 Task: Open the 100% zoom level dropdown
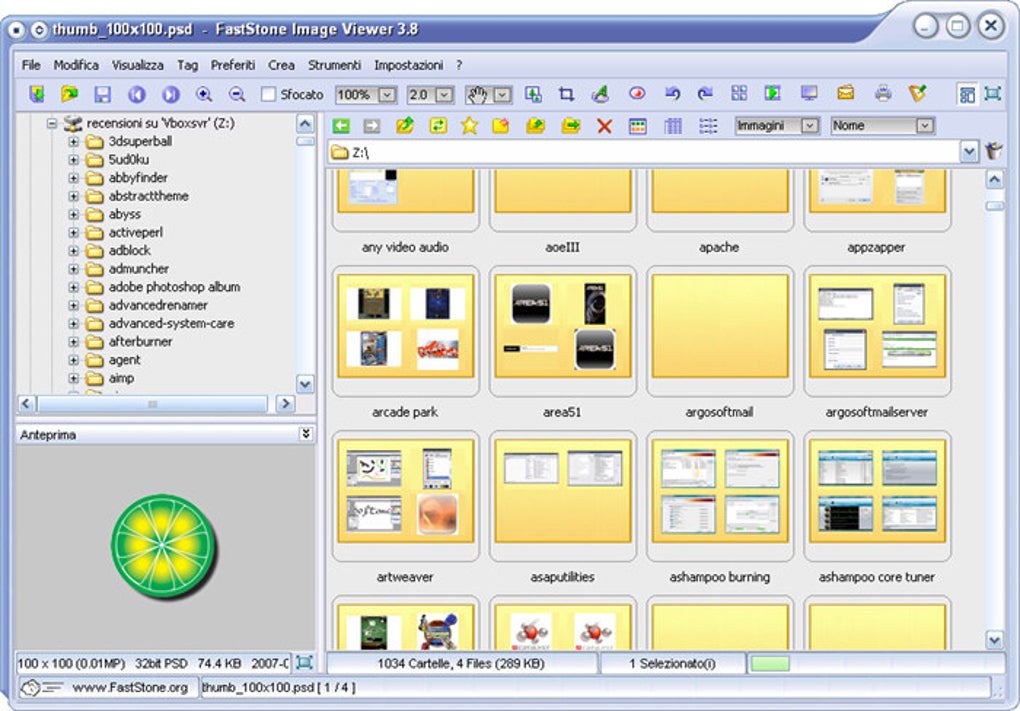coord(385,95)
